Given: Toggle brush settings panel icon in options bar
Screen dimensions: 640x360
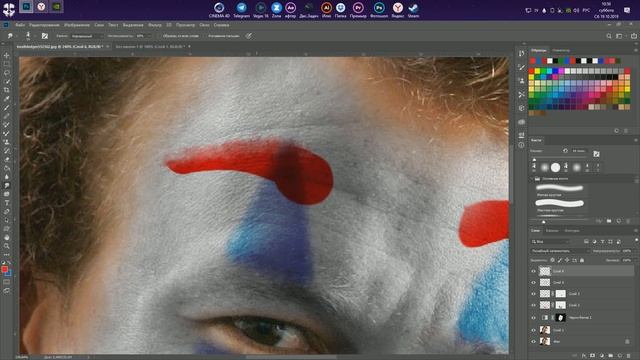Looking at the screenshot, I should tap(45, 36).
